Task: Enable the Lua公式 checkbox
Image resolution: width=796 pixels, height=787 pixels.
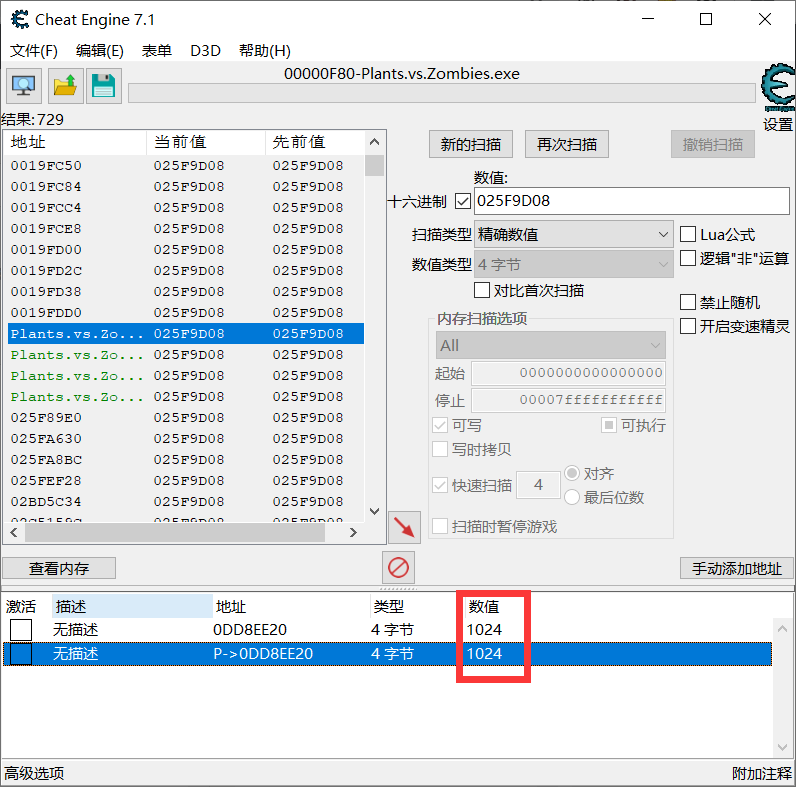Action: 688,234
